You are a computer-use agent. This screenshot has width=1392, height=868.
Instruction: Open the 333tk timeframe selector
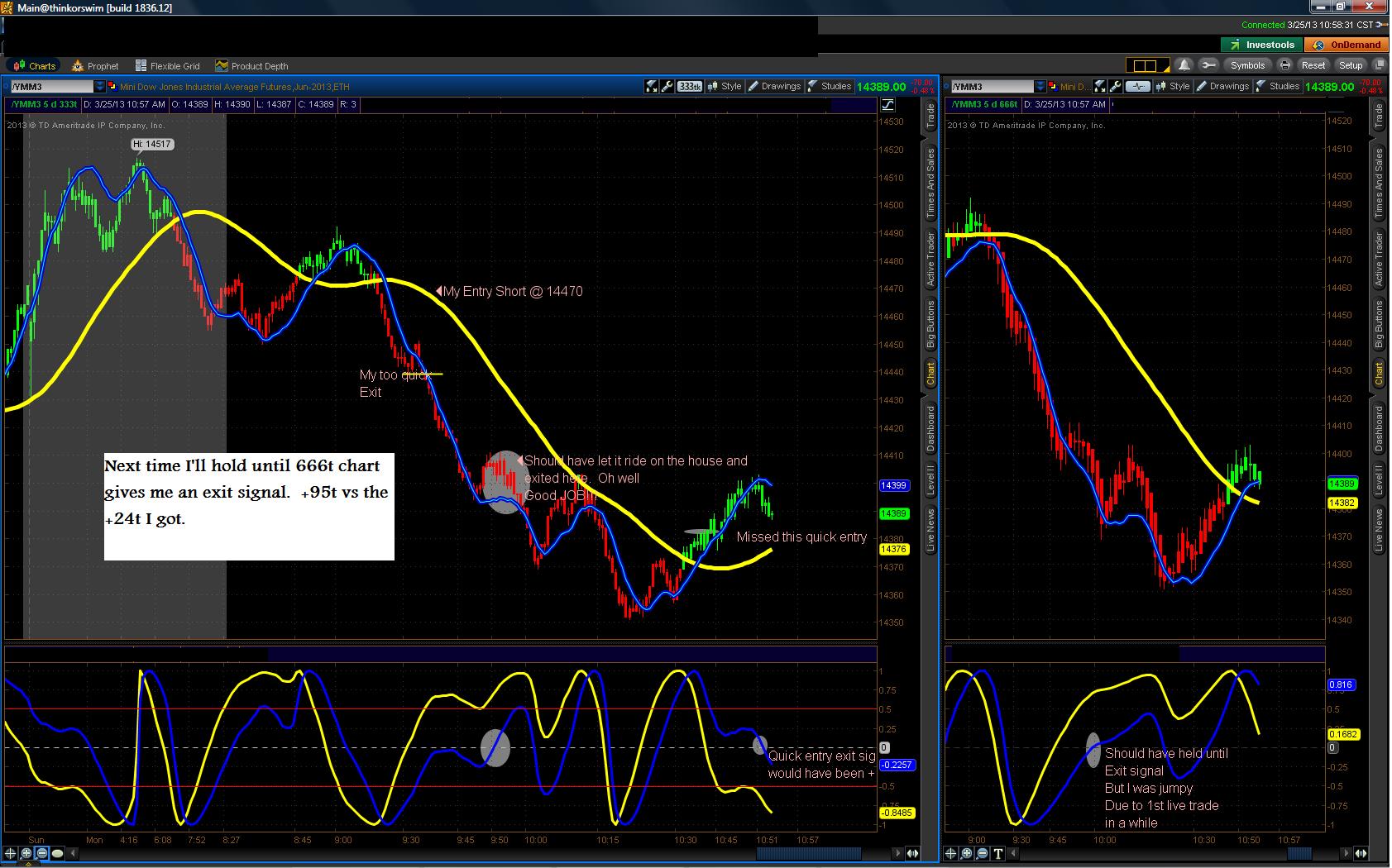coord(690,86)
